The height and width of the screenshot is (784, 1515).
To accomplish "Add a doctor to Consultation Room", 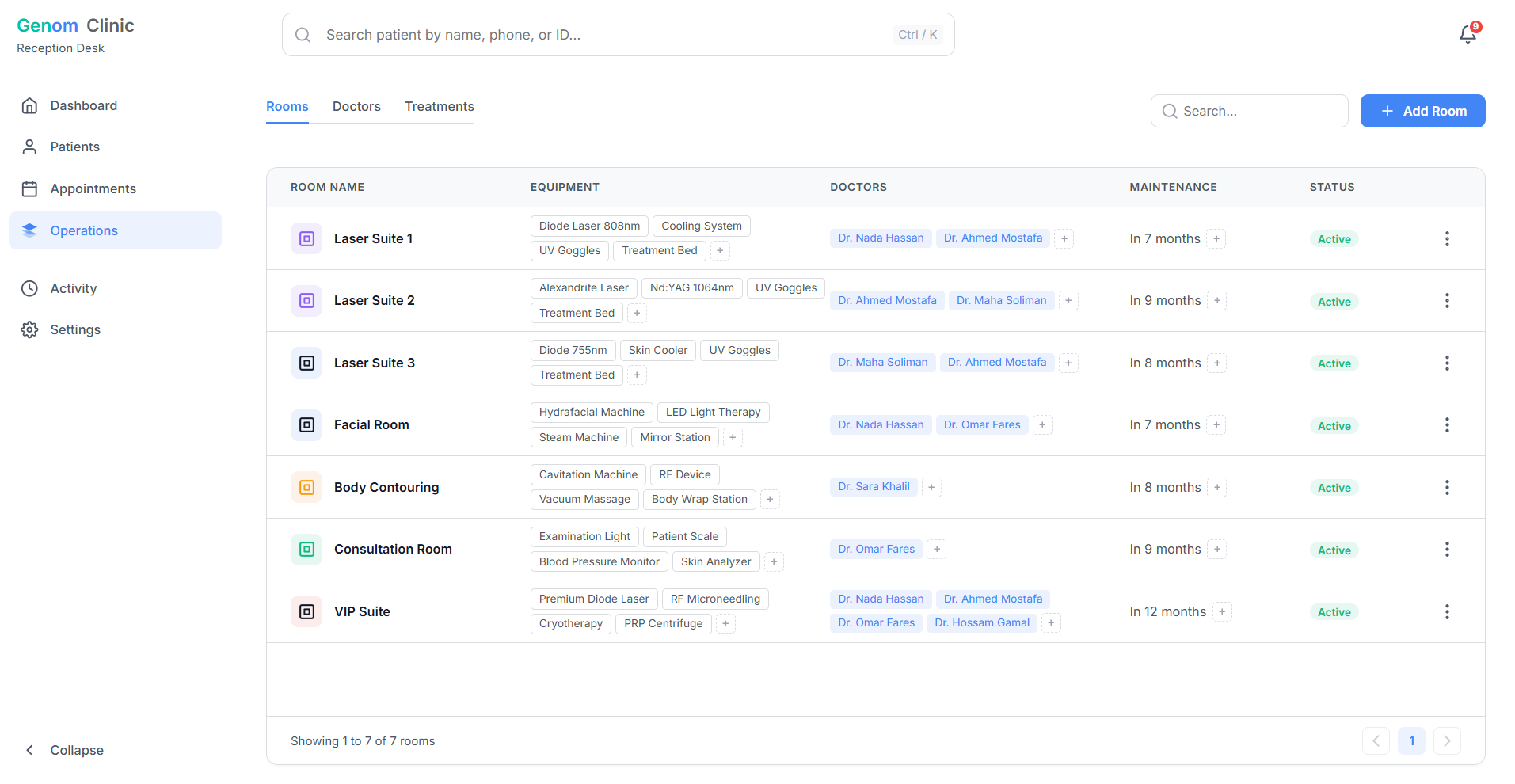I will tap(937, 549).
